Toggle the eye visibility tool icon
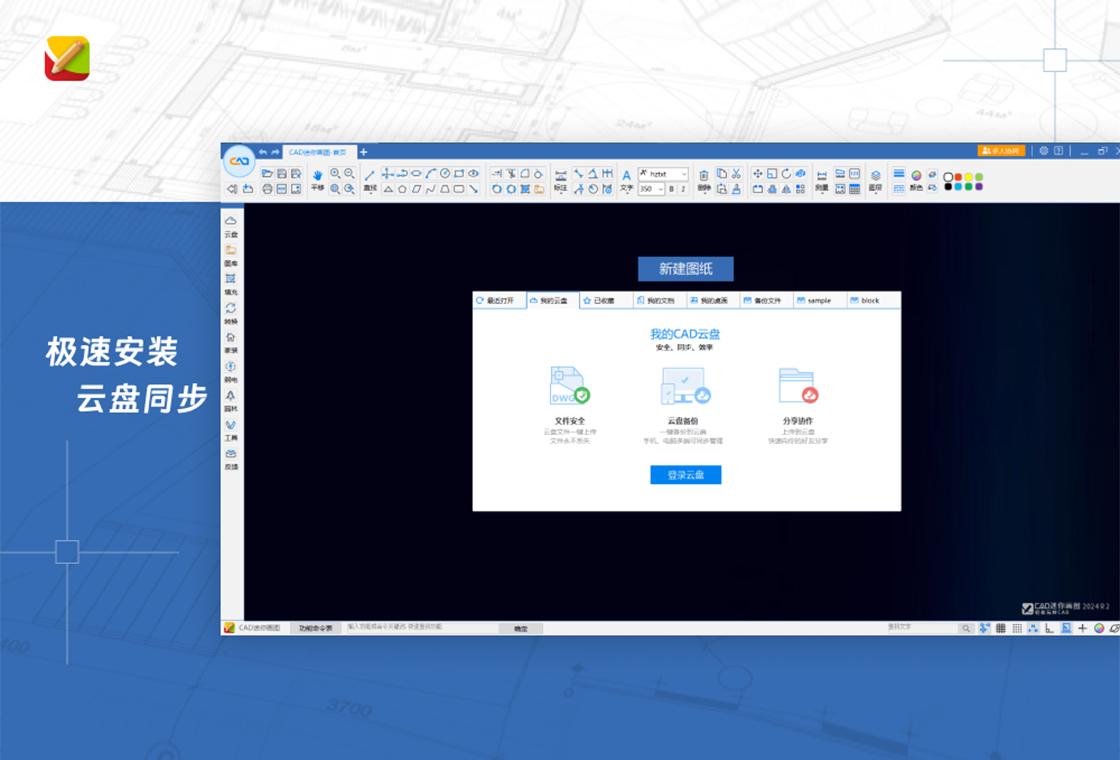Screen dimensions: 1120x760 click(473, 173)
